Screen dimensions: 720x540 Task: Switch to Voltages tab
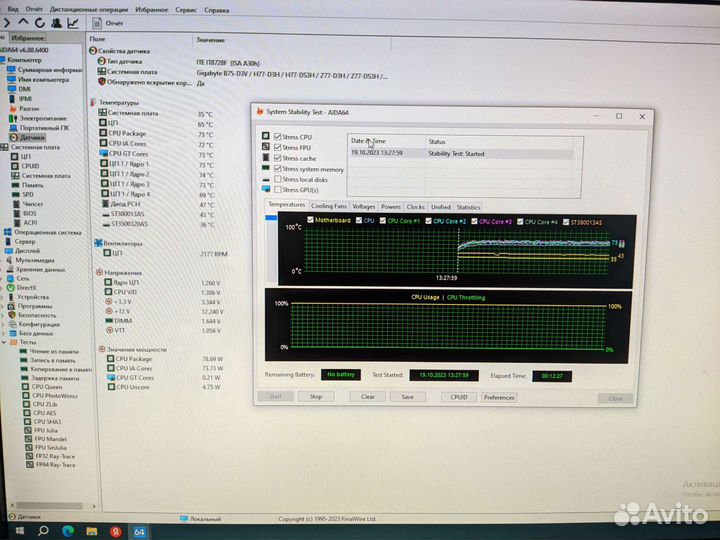point(364,207)
